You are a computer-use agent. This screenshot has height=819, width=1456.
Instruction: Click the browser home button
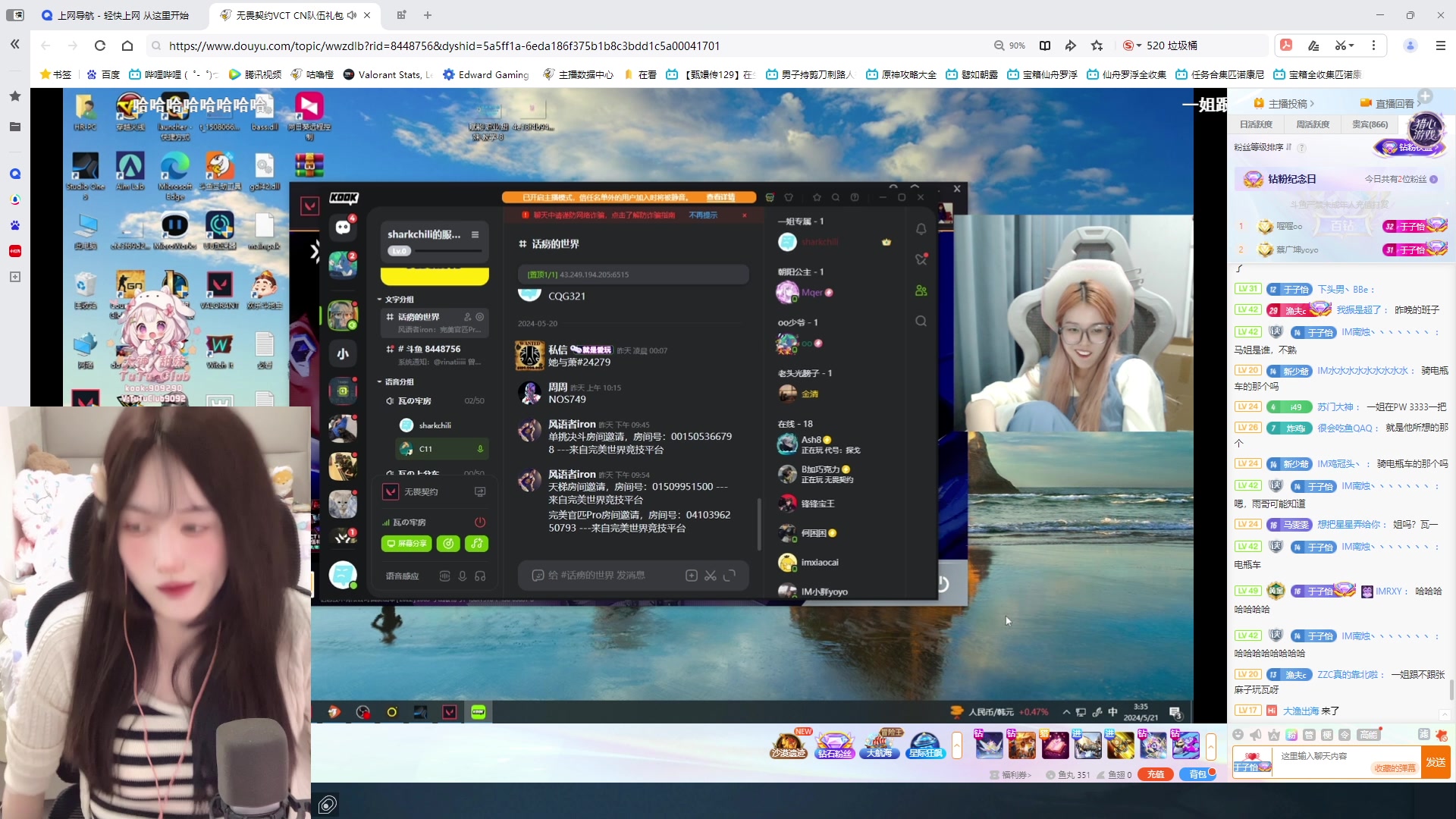coord(127,45)
